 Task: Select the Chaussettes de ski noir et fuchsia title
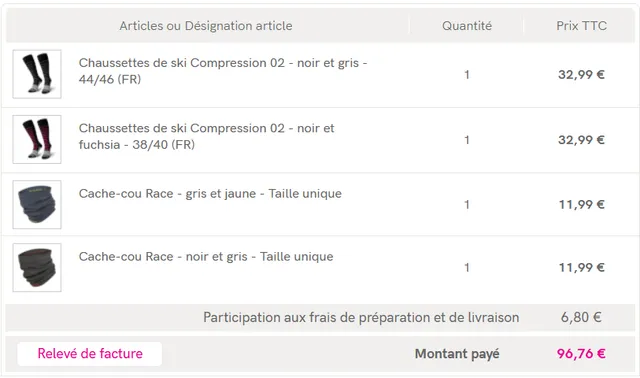point(207,136)
